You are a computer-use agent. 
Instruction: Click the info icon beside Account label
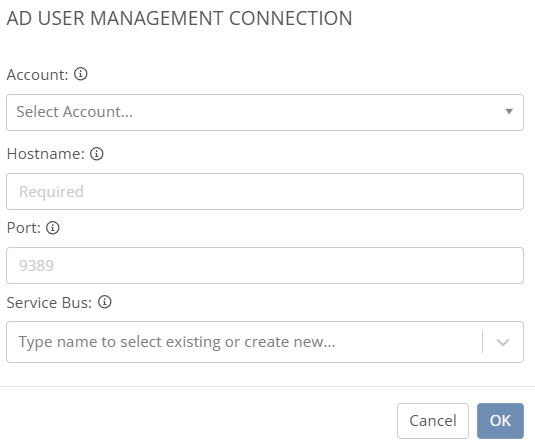click(x=81, y=74)
